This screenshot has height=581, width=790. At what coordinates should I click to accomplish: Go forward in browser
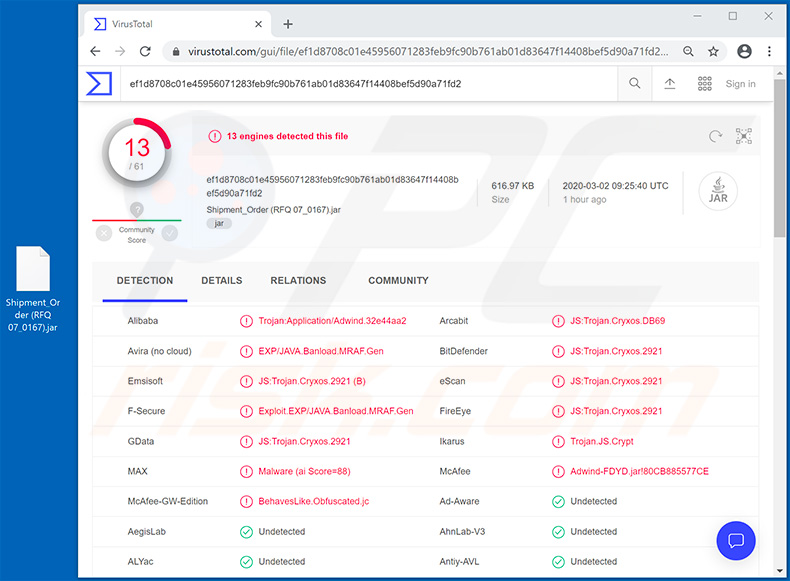coord(120,51)
